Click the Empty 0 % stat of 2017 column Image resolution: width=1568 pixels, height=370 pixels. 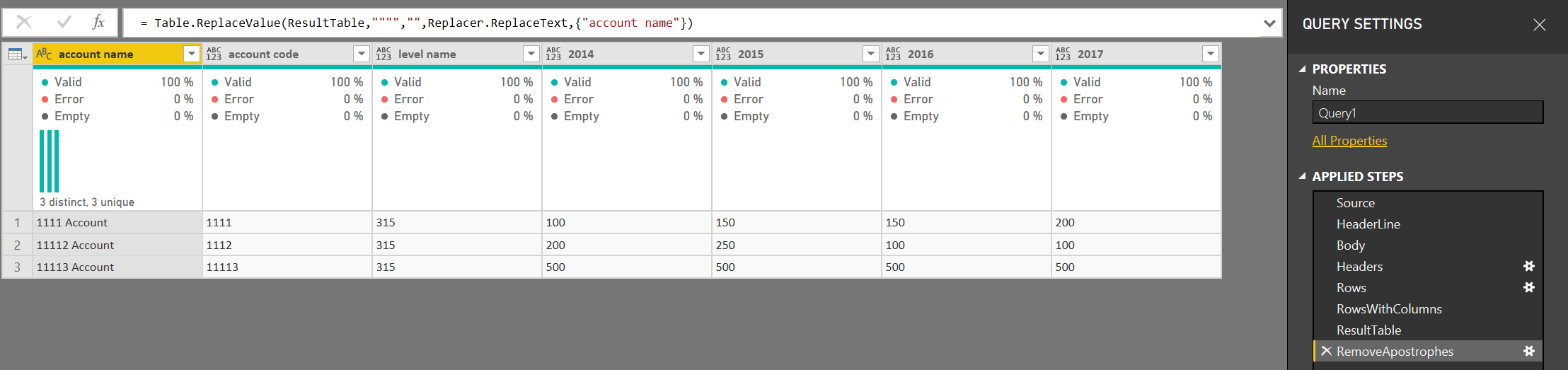[1136, 116]
